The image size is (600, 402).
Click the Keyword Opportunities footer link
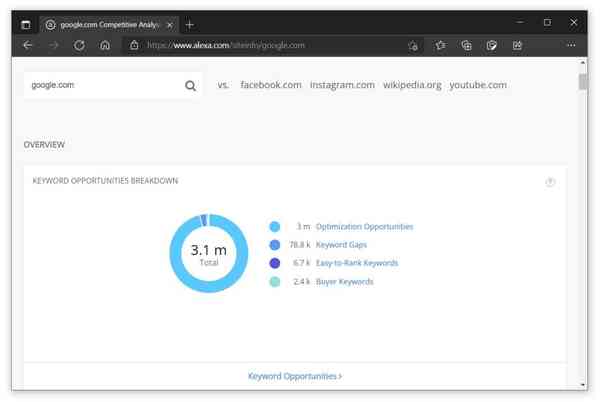[x=295, y=376]
